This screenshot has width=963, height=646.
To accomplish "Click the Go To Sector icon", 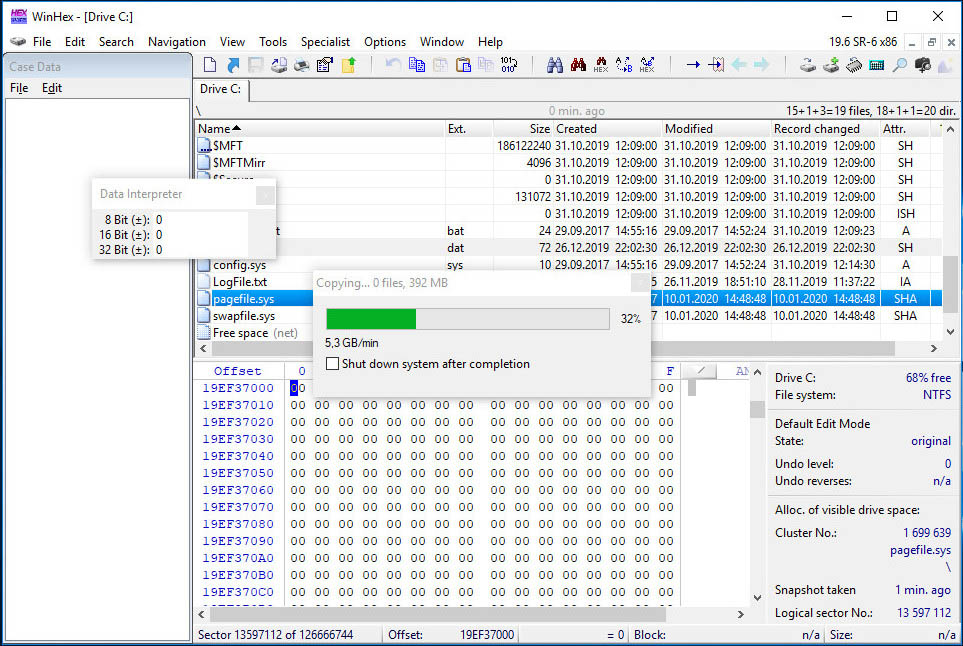I will point(716,64).
